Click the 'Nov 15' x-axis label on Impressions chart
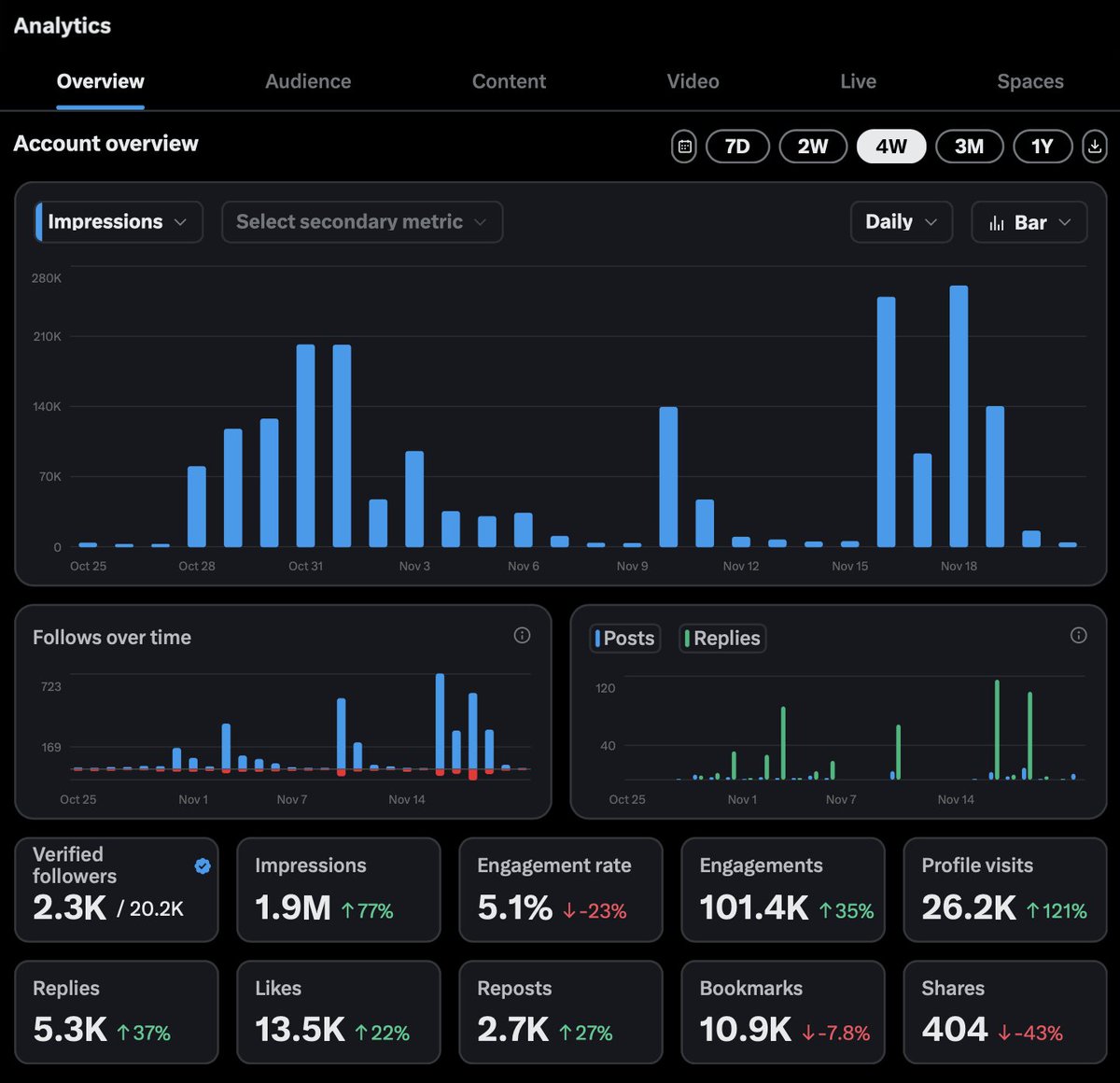The height and width of the screenshot is (1083, 1120). tap(849, 566)
